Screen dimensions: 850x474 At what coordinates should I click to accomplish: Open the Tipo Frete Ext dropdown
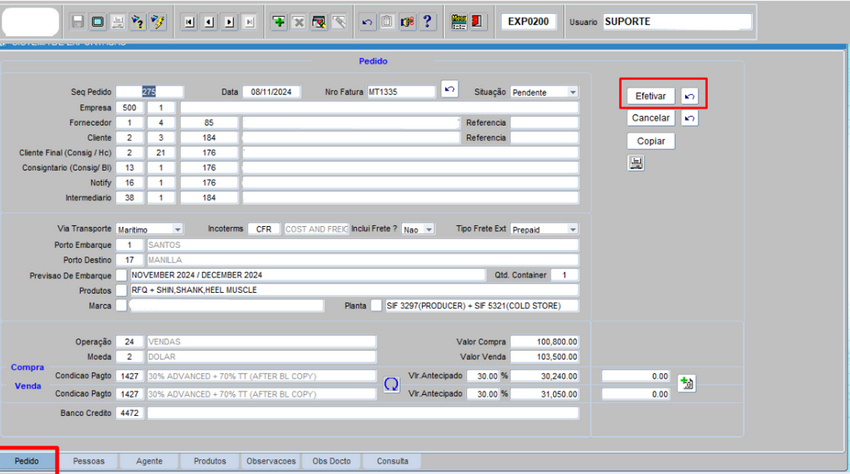(x=572, y=229)
